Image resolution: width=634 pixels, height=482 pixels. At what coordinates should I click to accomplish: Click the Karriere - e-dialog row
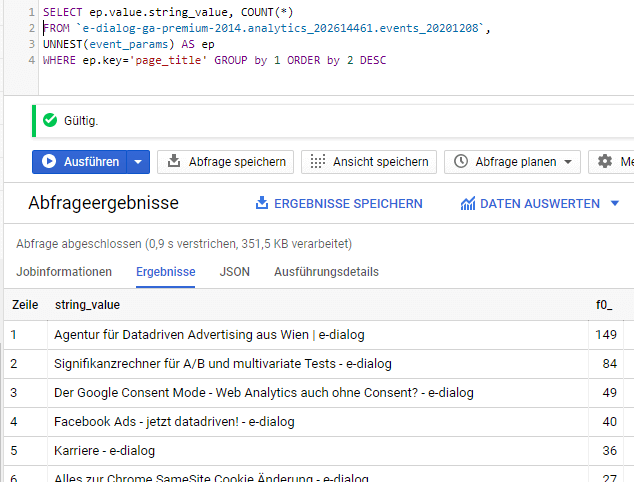point(104,451)
